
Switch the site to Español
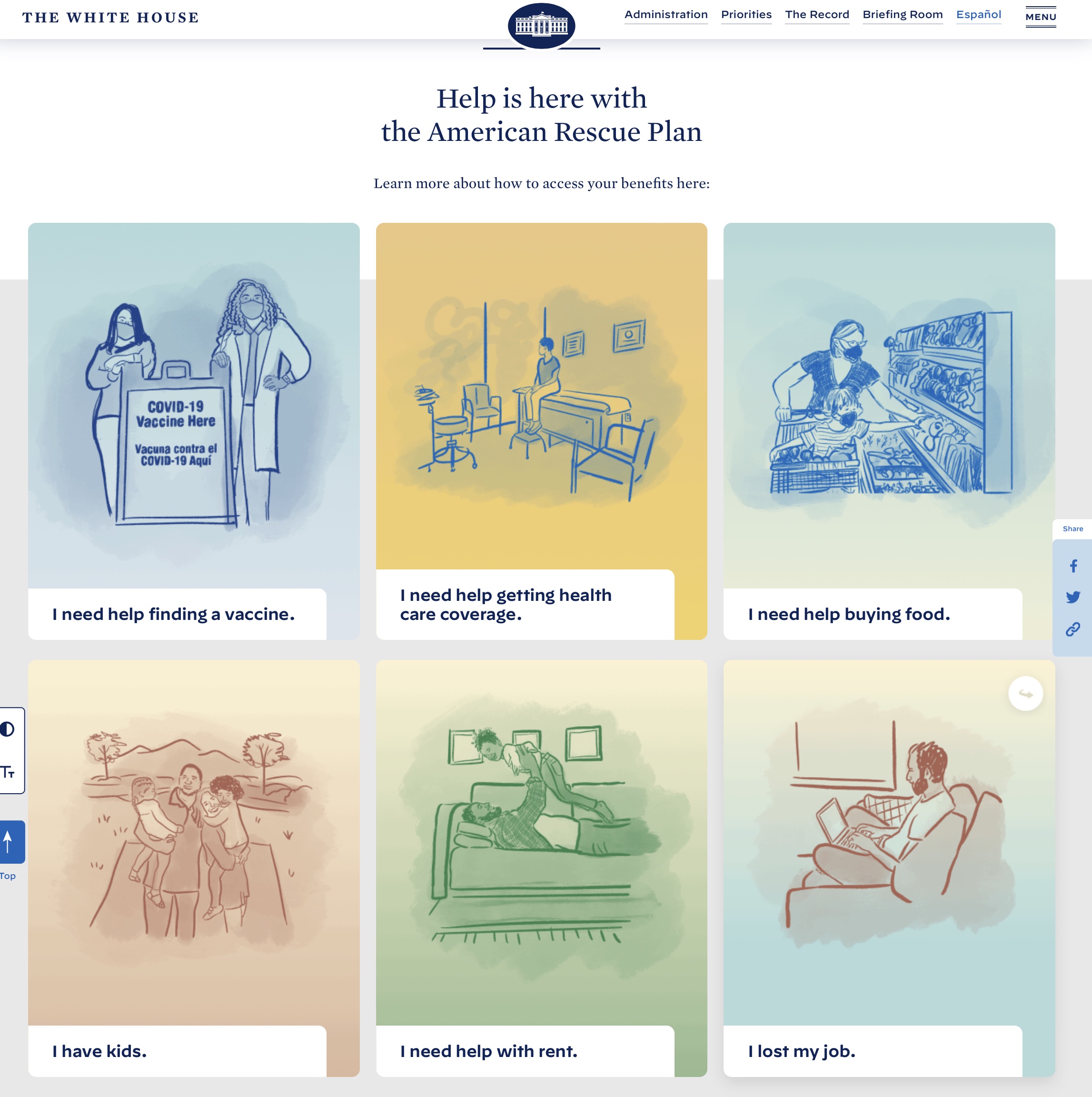click(x=979, y=15)
